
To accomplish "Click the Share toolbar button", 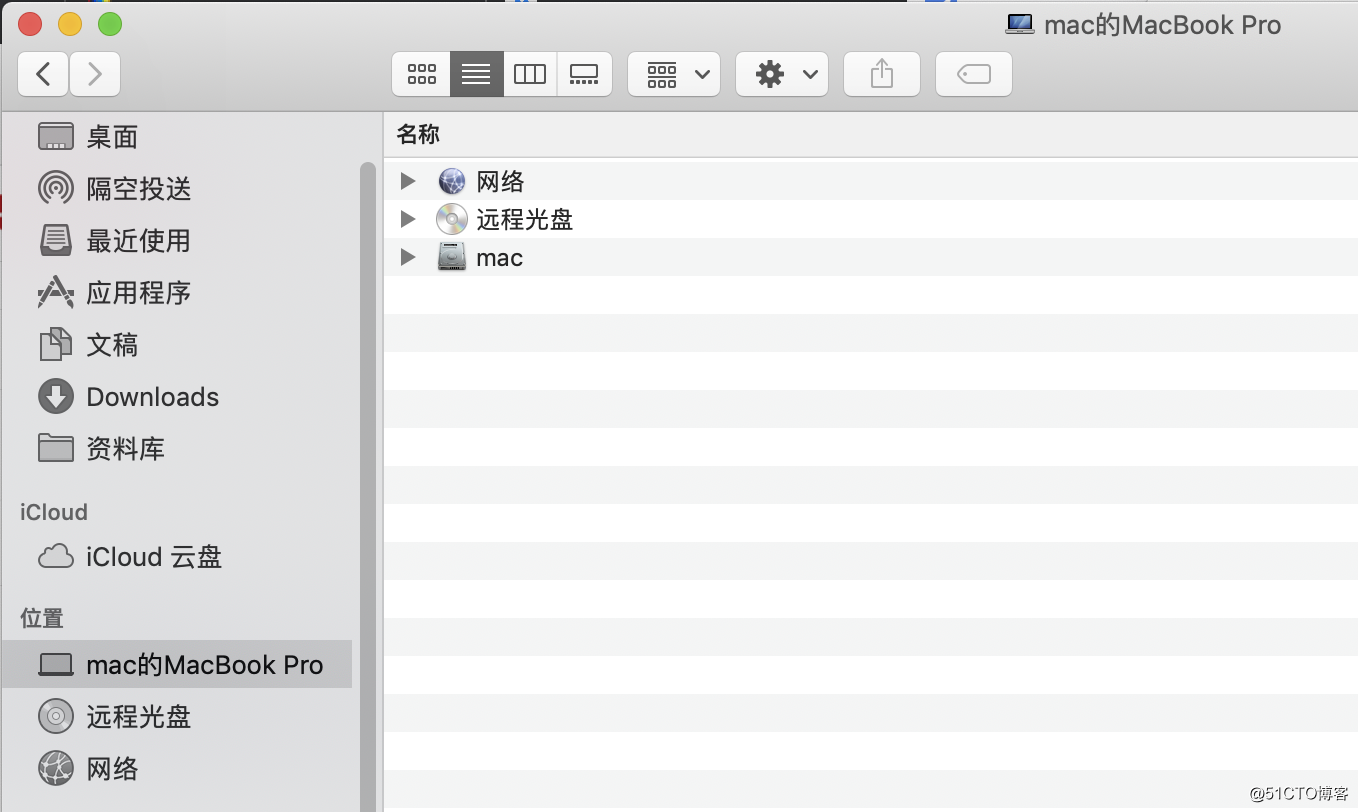I will [882, 74].
